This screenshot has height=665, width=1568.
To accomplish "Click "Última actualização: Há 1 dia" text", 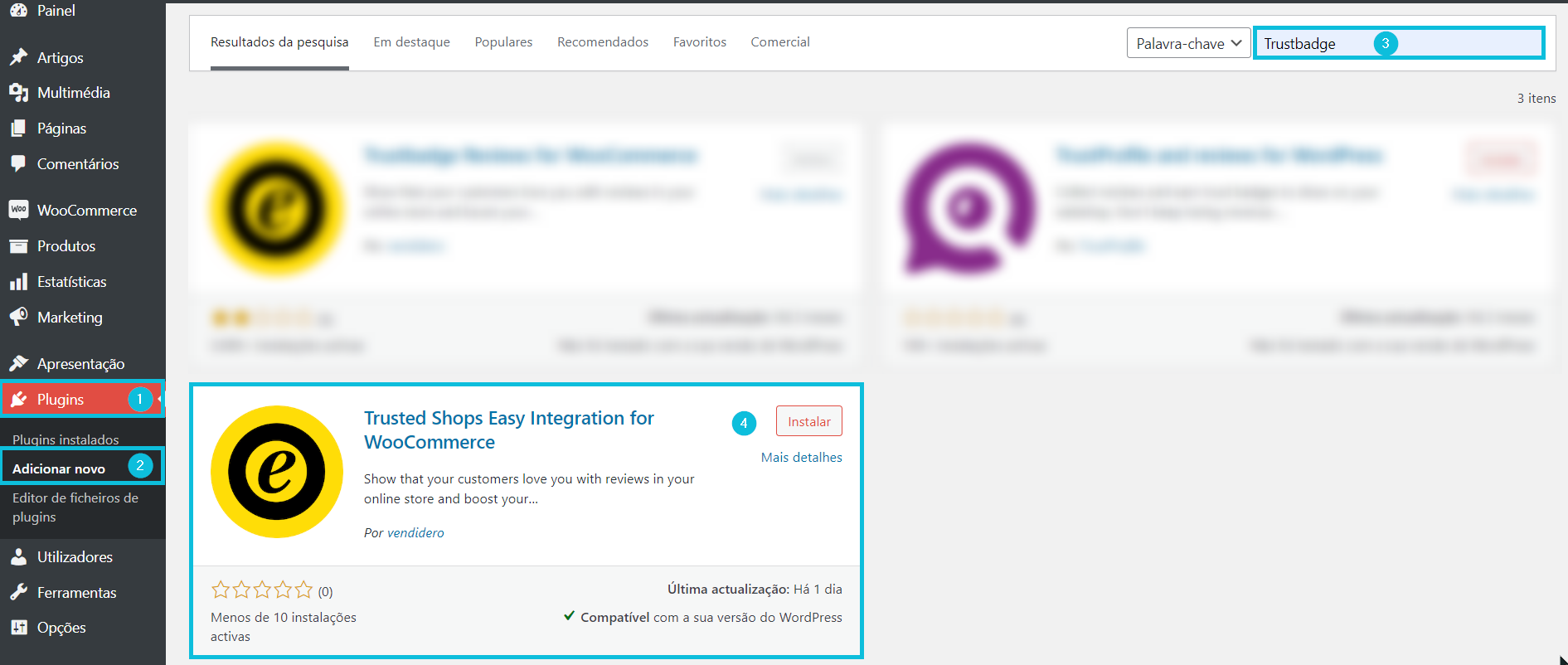I will (x=755, y=590).
